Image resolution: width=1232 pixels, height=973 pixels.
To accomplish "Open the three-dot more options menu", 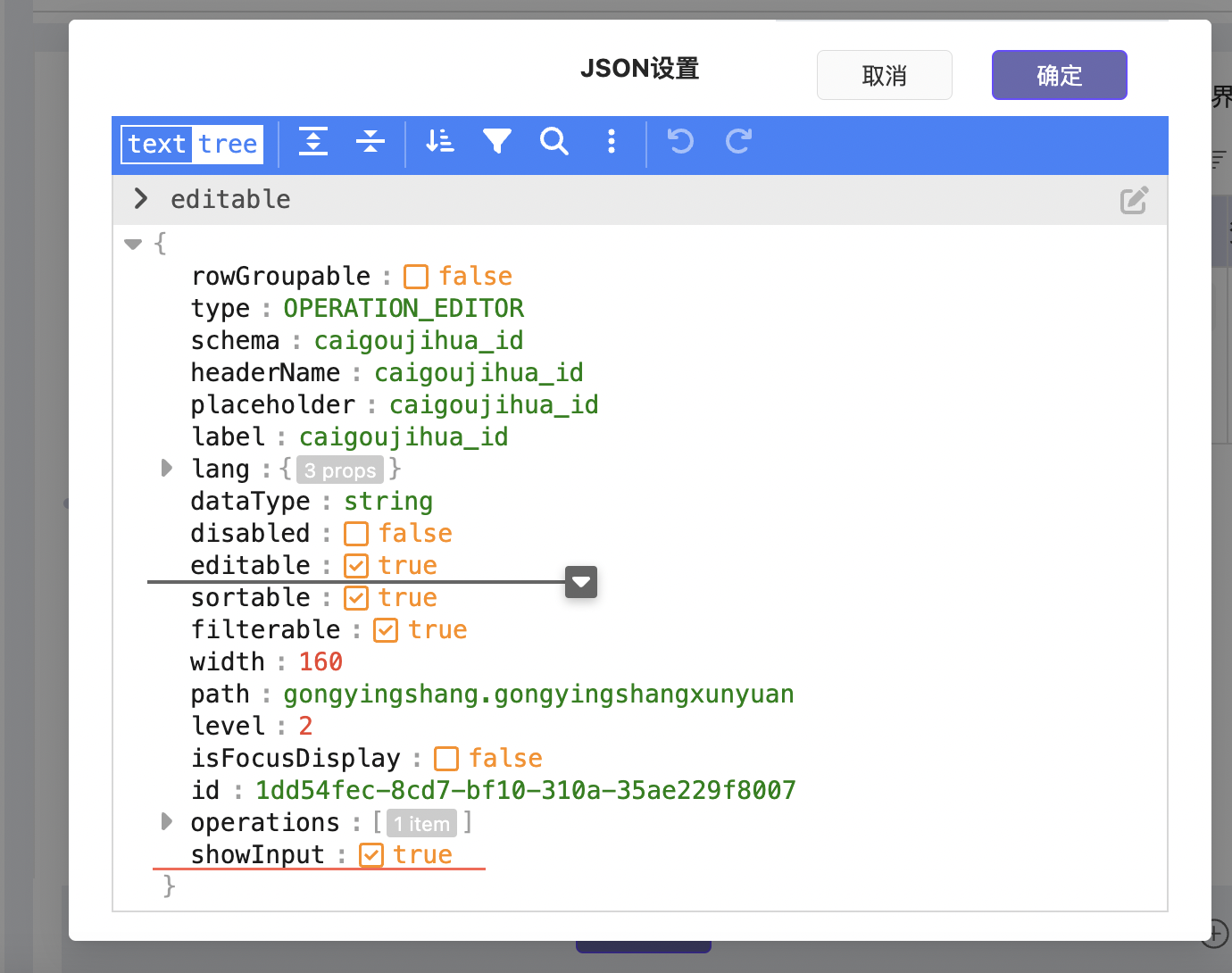I will click(612, 142).
